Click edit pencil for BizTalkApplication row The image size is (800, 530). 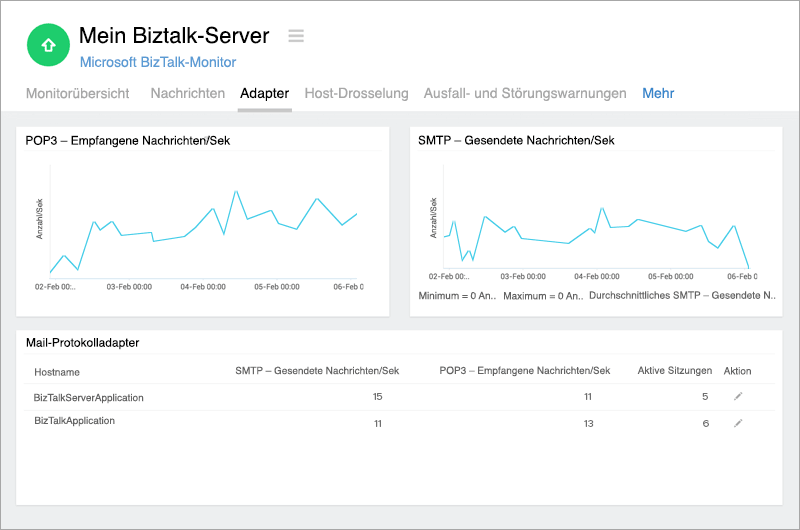coord(738,423)
